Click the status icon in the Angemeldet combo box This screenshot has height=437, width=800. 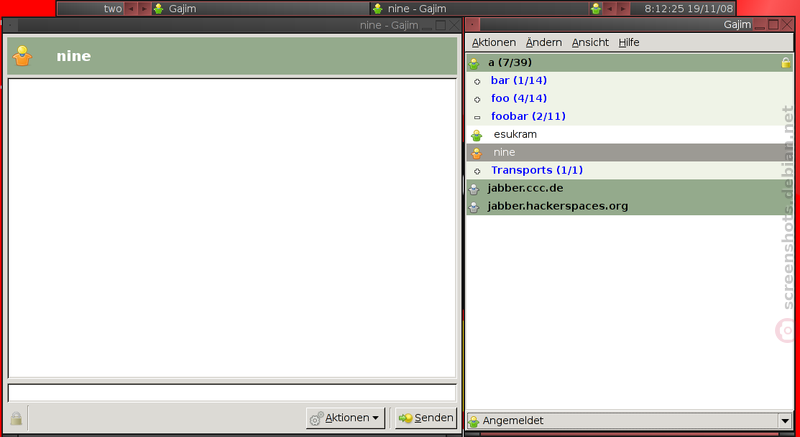click(x=474, y=421)
